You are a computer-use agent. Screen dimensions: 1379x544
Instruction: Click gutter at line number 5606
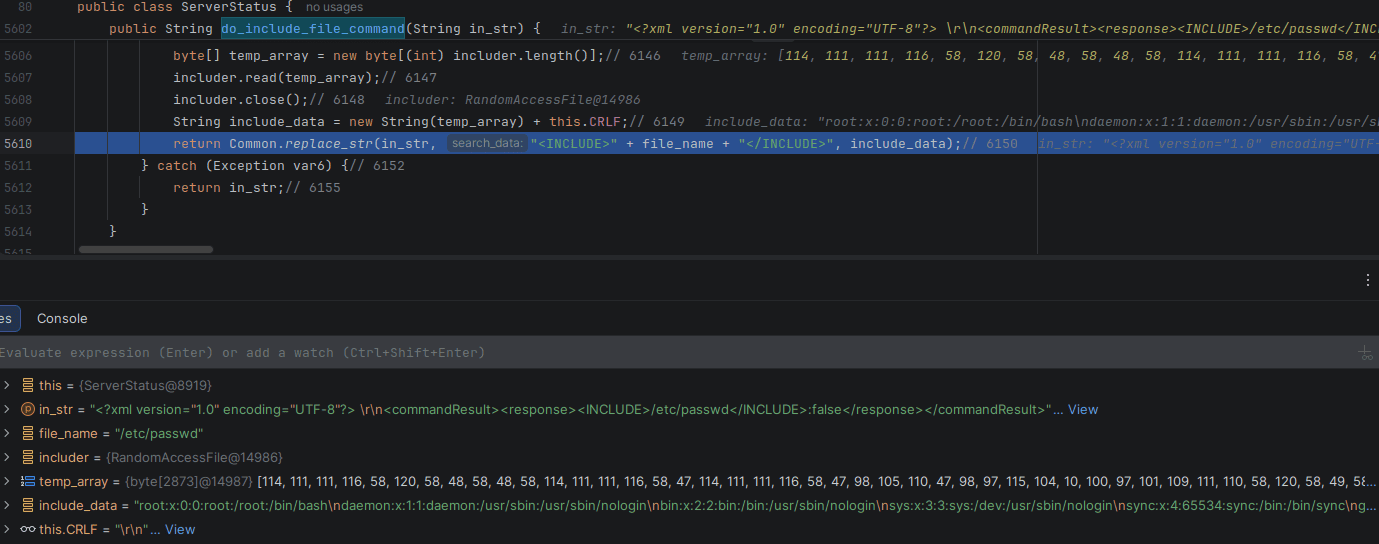(x=18, y=56)
